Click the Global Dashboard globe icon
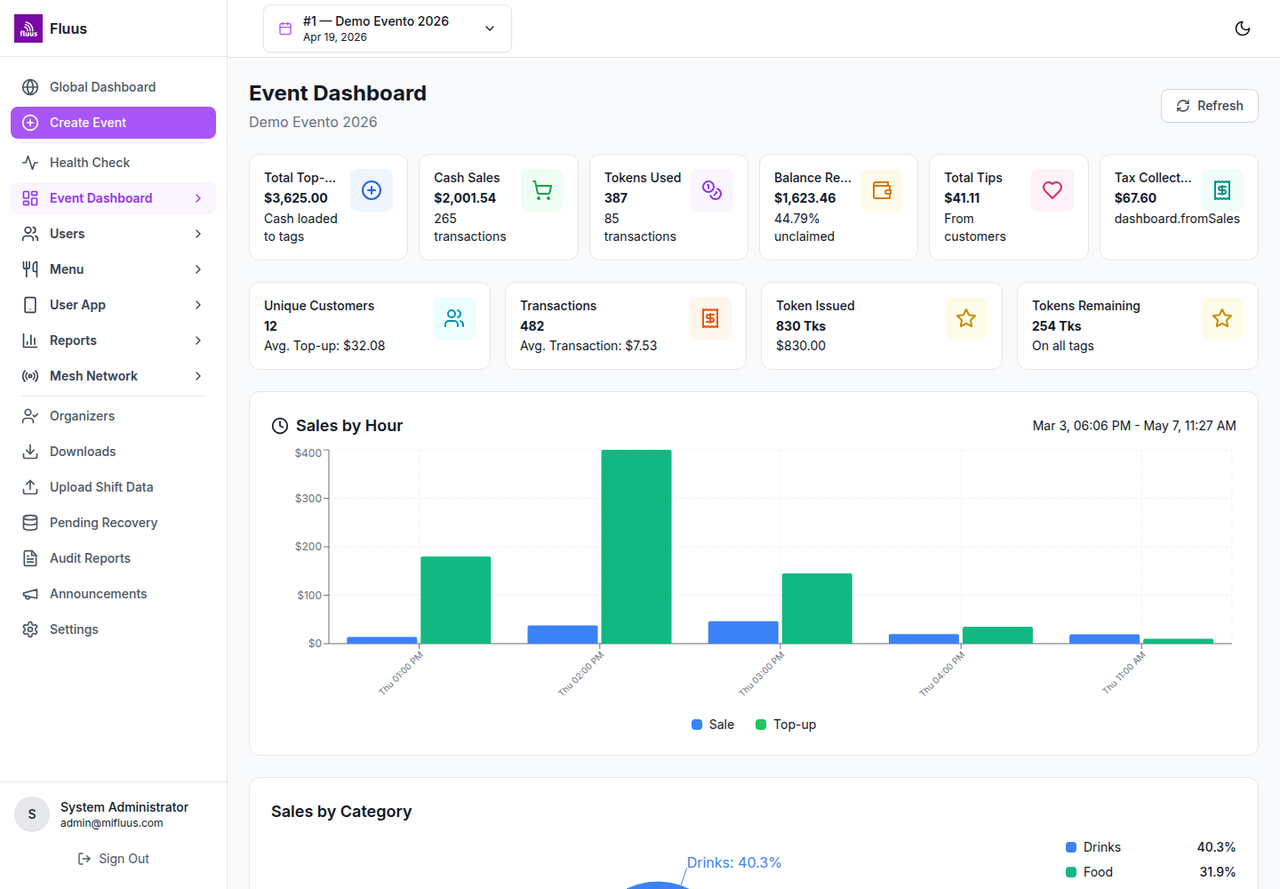This screenshot has height=889, width=1280. tap(30, 87)
